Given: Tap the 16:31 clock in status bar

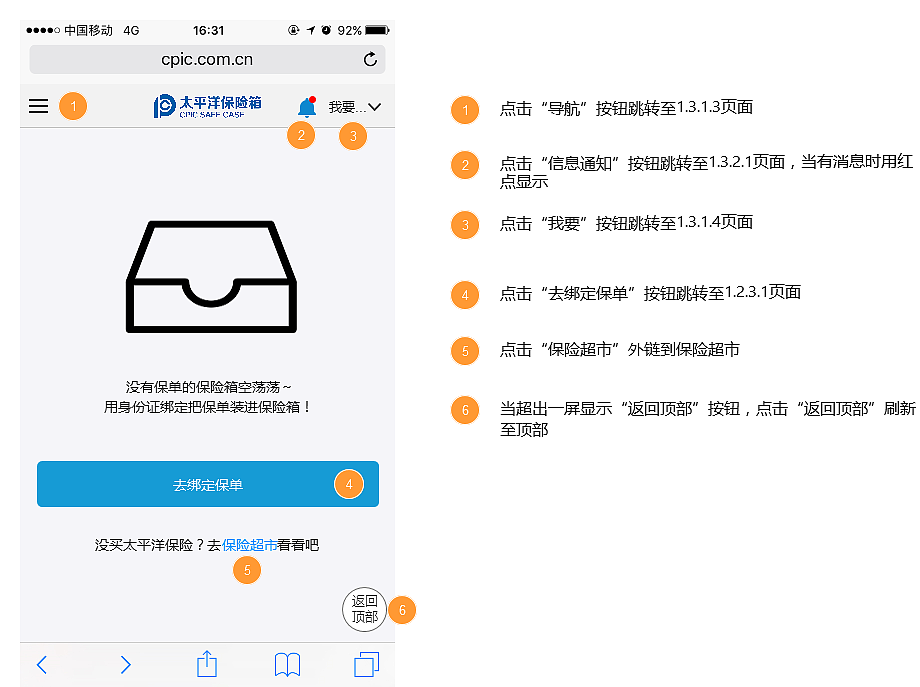Looking at the screenshot, I should tap(208, 31).
